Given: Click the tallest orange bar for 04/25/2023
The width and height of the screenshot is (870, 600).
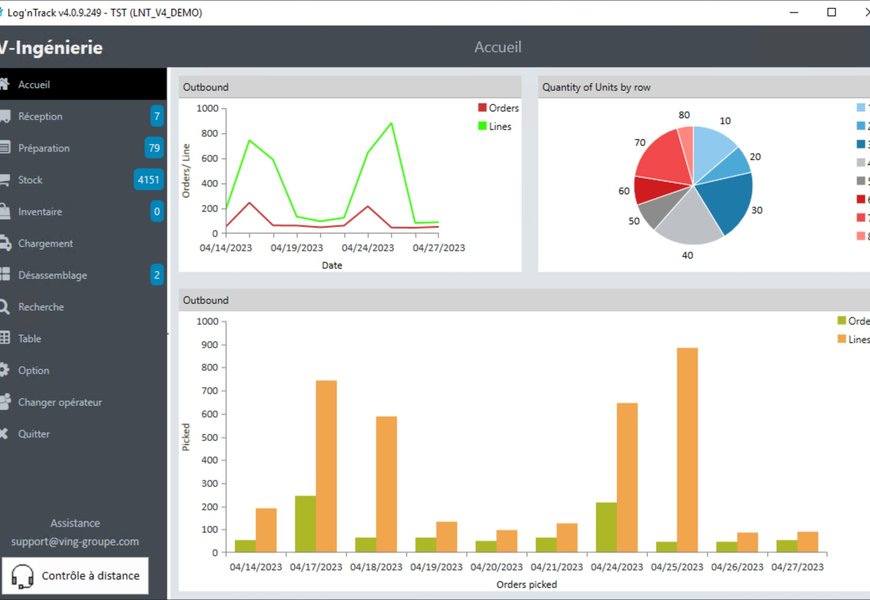Looking at the screenshot, I should pos(687,450).
